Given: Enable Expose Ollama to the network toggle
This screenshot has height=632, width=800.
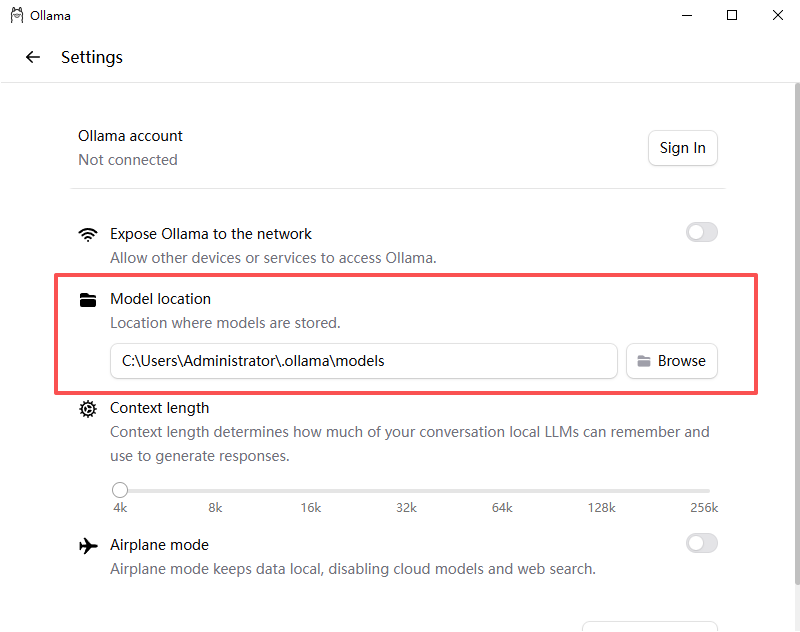Looking at the screenshot, I should (702, 233).
